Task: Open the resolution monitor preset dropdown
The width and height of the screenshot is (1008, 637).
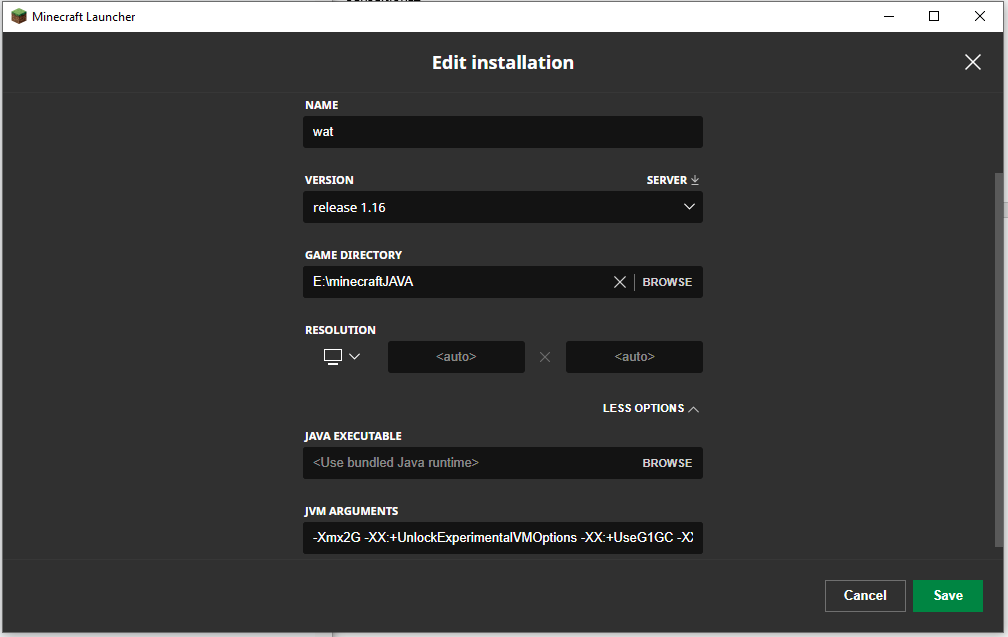Action: pyautogui.click(x=342, y=356)
